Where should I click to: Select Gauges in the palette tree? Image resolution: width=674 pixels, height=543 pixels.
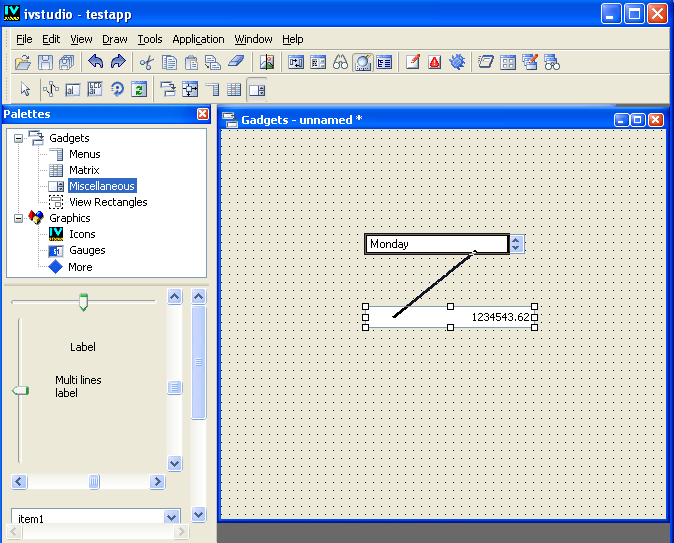(86, 250)
